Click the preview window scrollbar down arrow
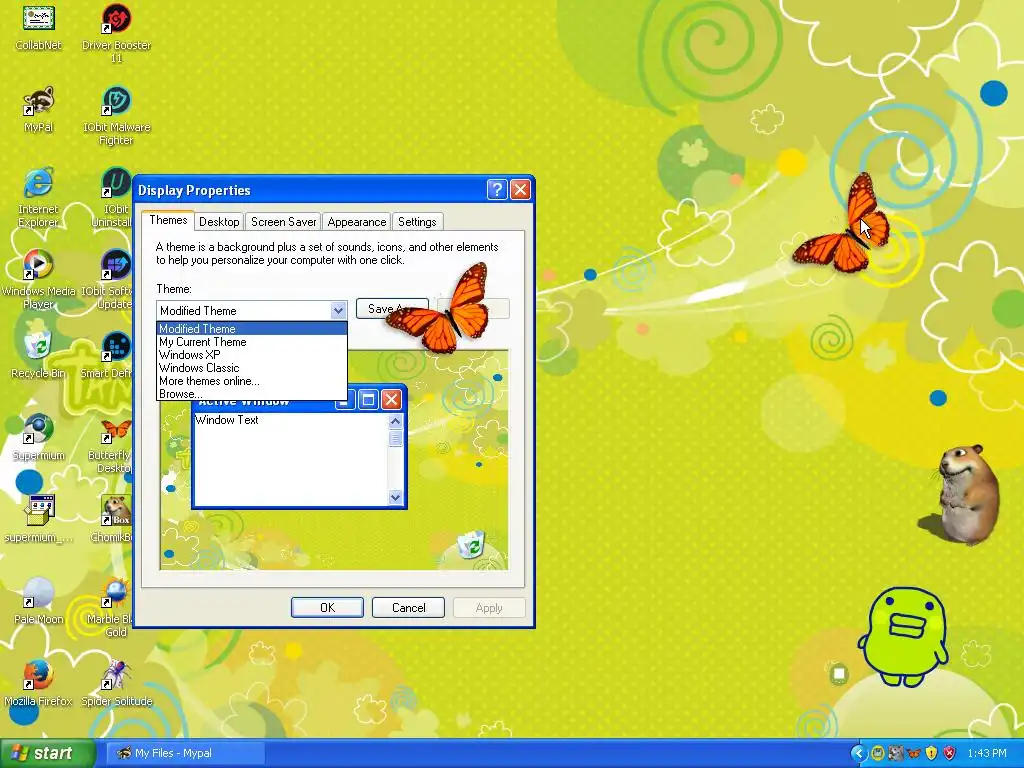Screen dimensions: 1024x768 pos(395,498)
